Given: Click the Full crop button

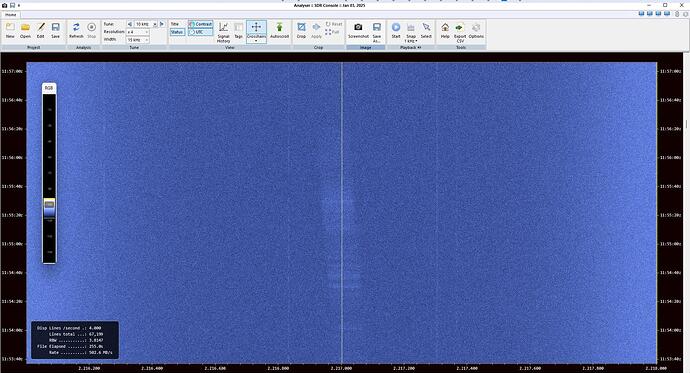Looking at the screenshot, I should (x=332, y=32).
